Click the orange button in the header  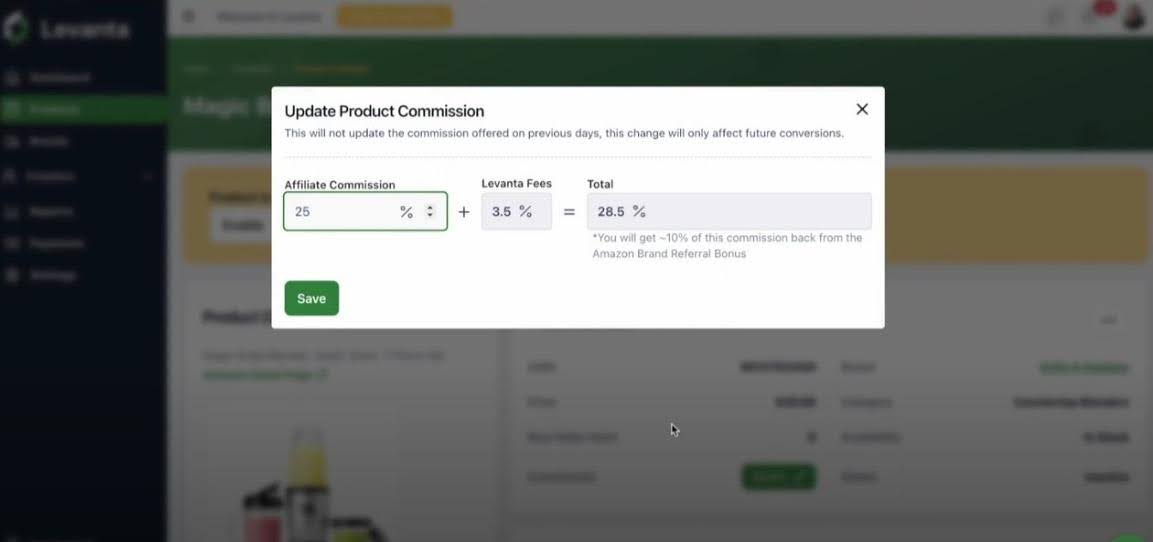click(394, 17)
